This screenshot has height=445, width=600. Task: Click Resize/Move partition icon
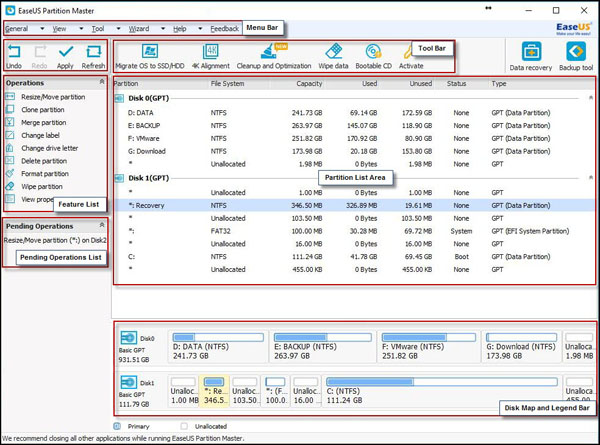[10, 96]
